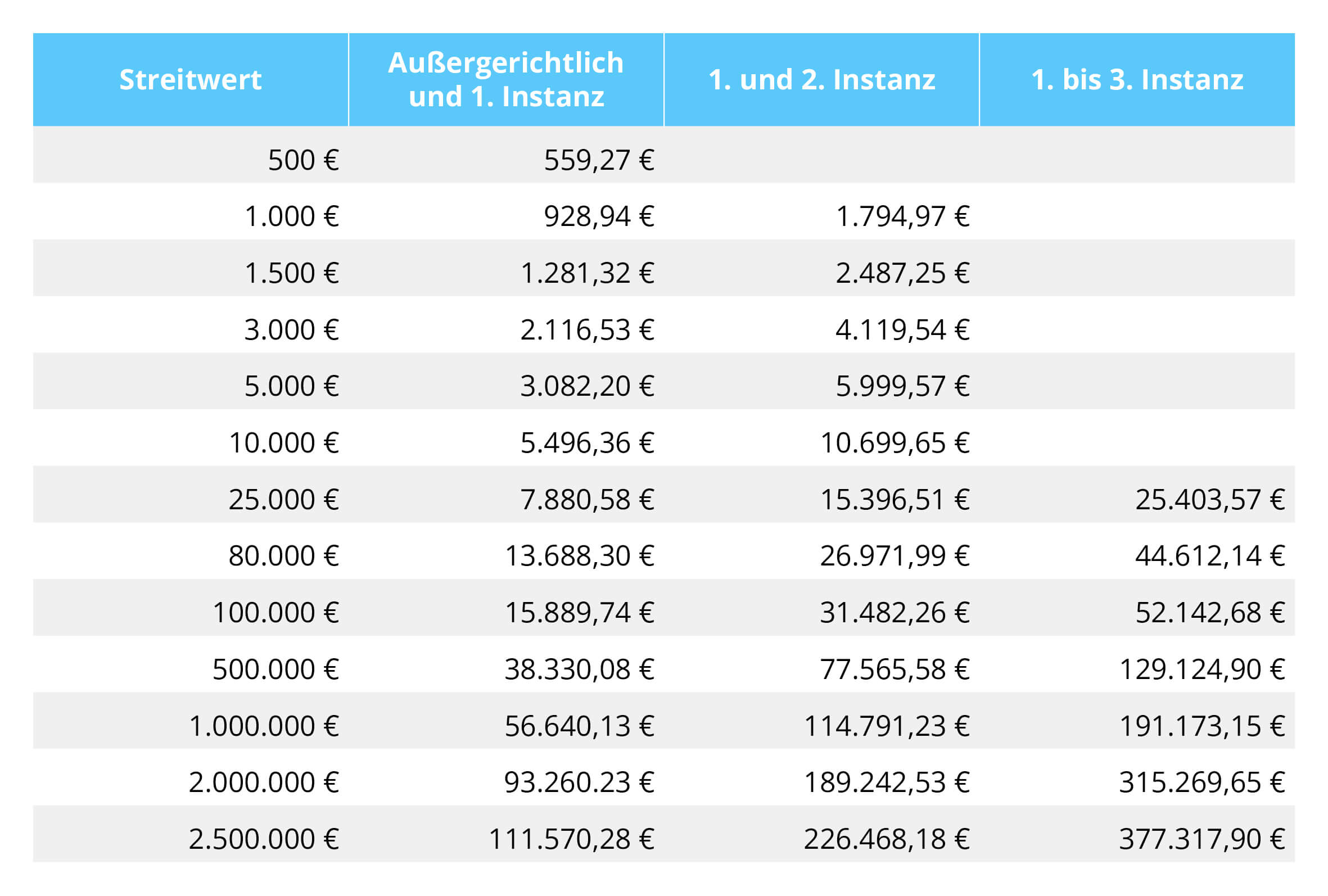Image resolution: width=1328 pixels, height=896 pixels.
Task: Select the 1. bis 3. Instanz header
Action: click(1137, 79)
